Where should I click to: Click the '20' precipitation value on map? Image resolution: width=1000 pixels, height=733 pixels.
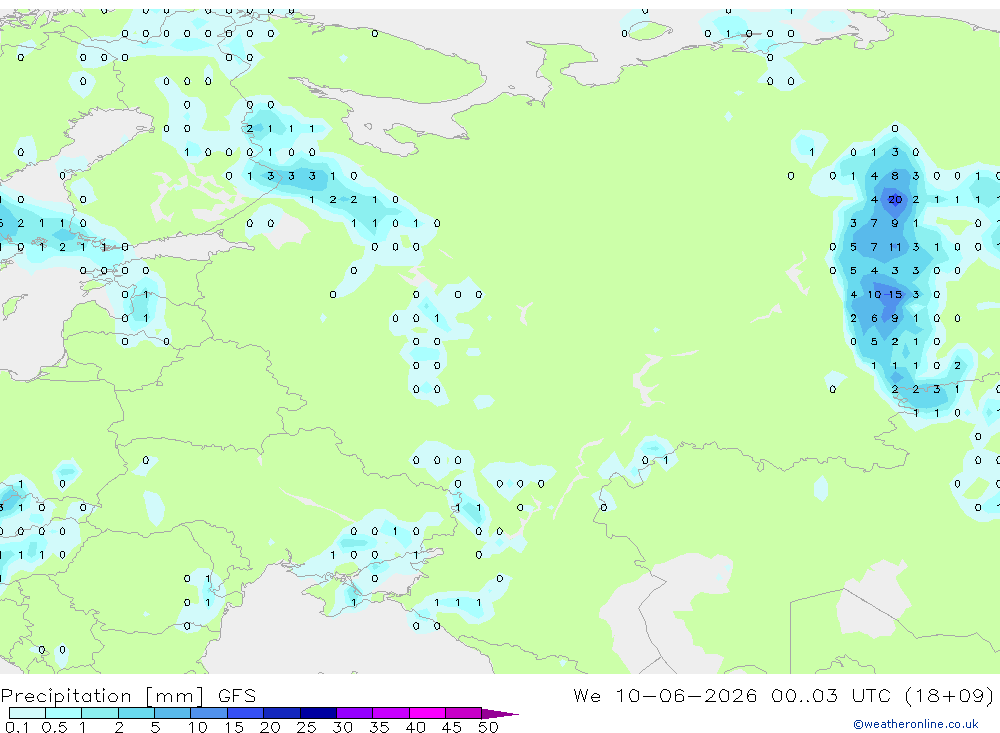[x=895, y=200]
